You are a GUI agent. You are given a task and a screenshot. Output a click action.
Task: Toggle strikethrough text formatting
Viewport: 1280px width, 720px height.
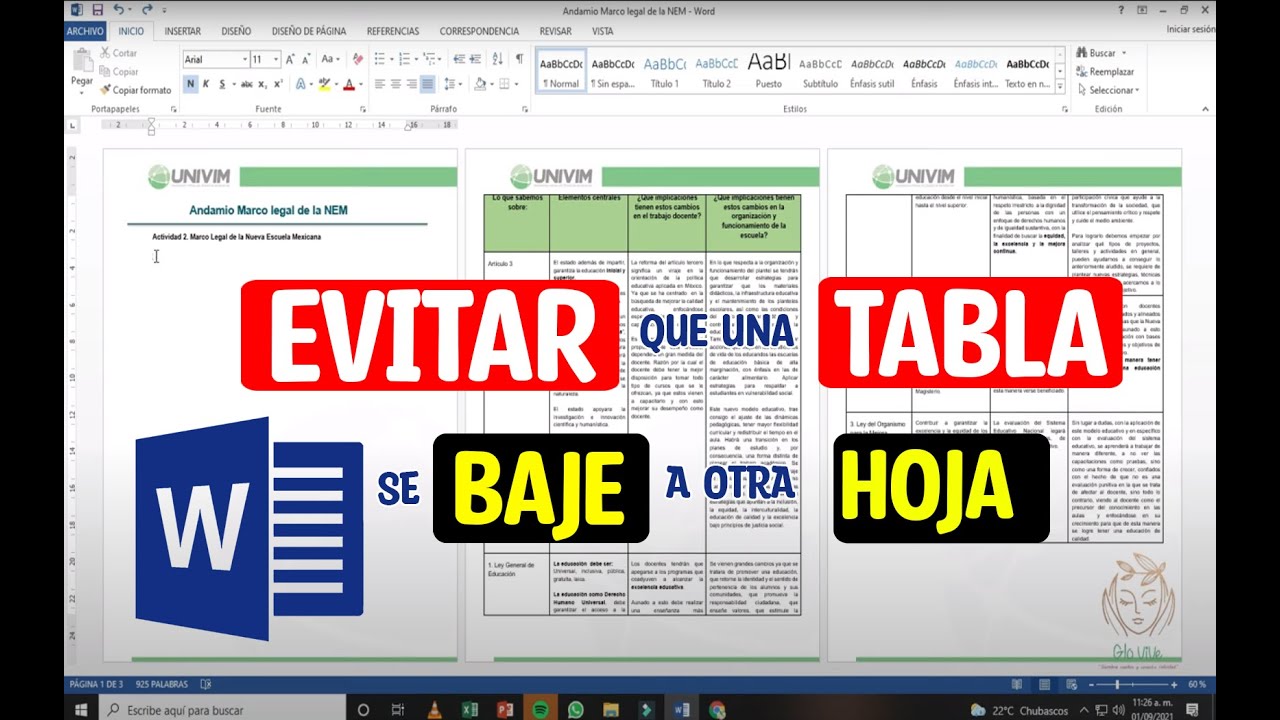[246, 84]
